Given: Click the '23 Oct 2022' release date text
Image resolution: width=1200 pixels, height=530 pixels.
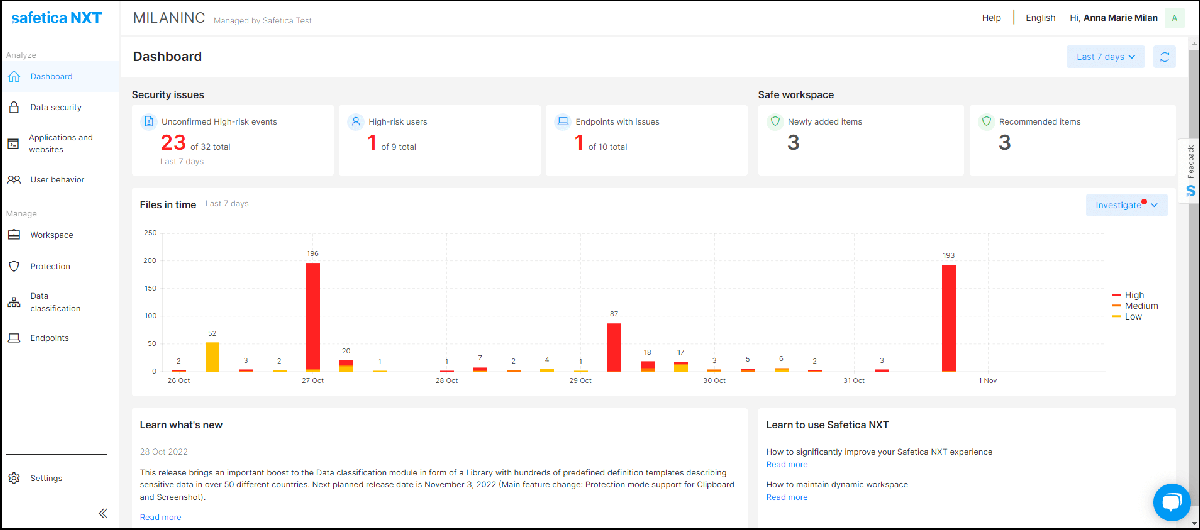Looking at the screenshot, I should point(164,452).
